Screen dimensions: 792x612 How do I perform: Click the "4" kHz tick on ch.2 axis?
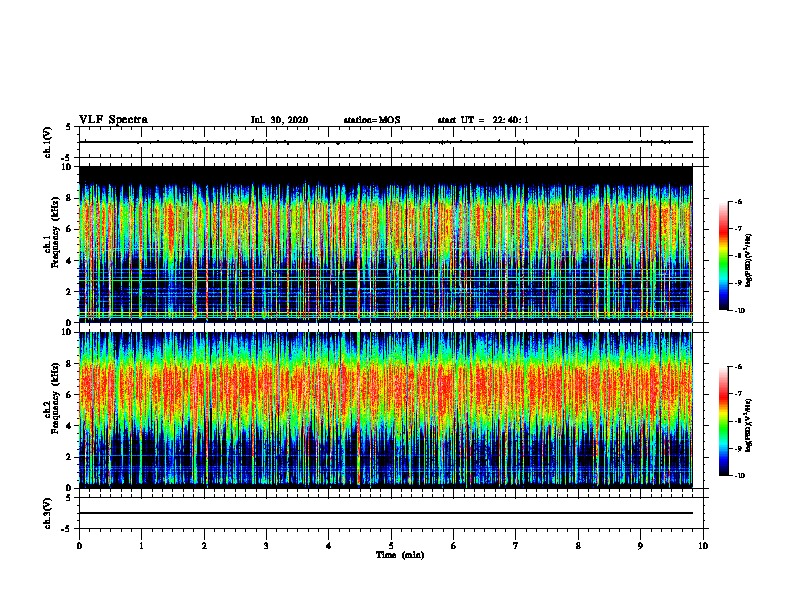69,426
